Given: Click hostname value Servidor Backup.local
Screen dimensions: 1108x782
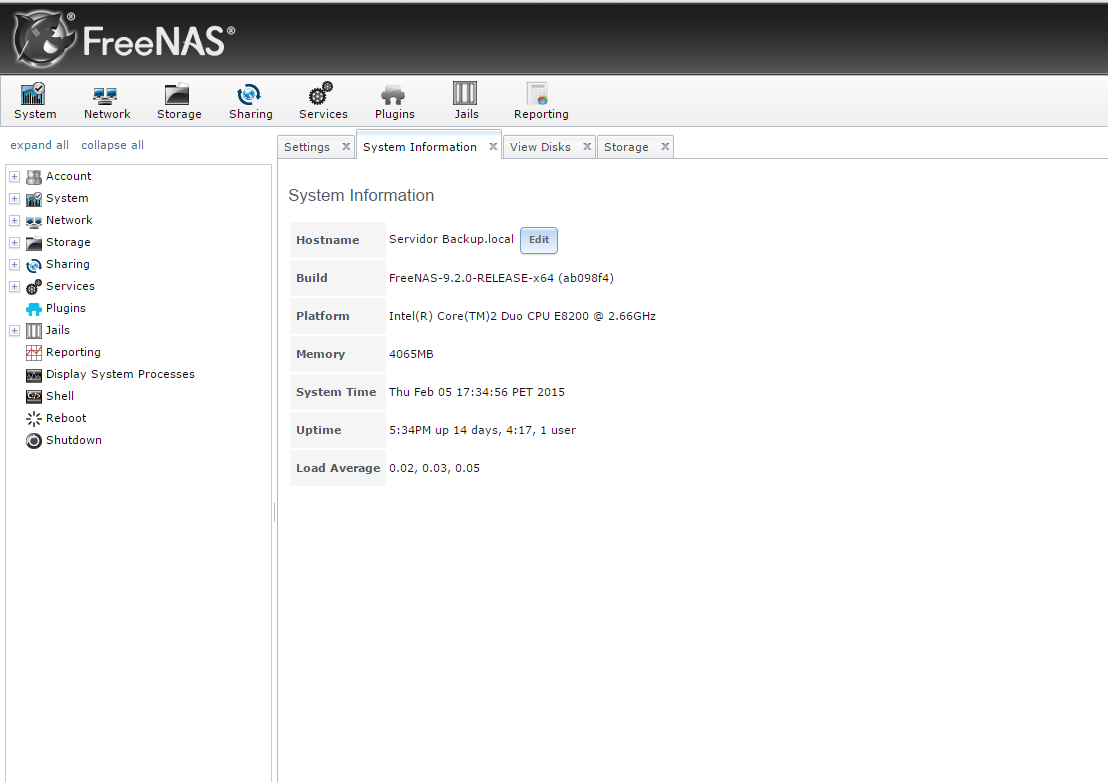Looking at the screenshot, I should pos(451,239).
